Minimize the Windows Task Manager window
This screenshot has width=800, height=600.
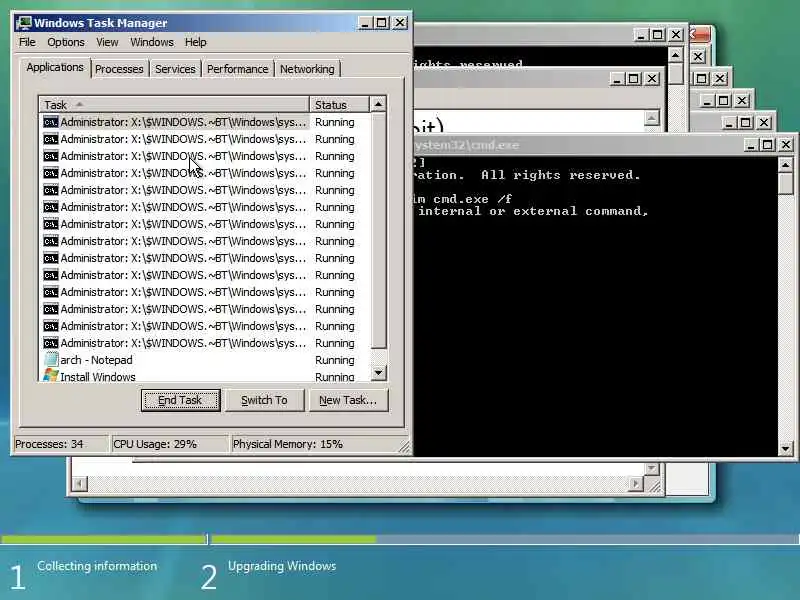[x=364, y=23]
